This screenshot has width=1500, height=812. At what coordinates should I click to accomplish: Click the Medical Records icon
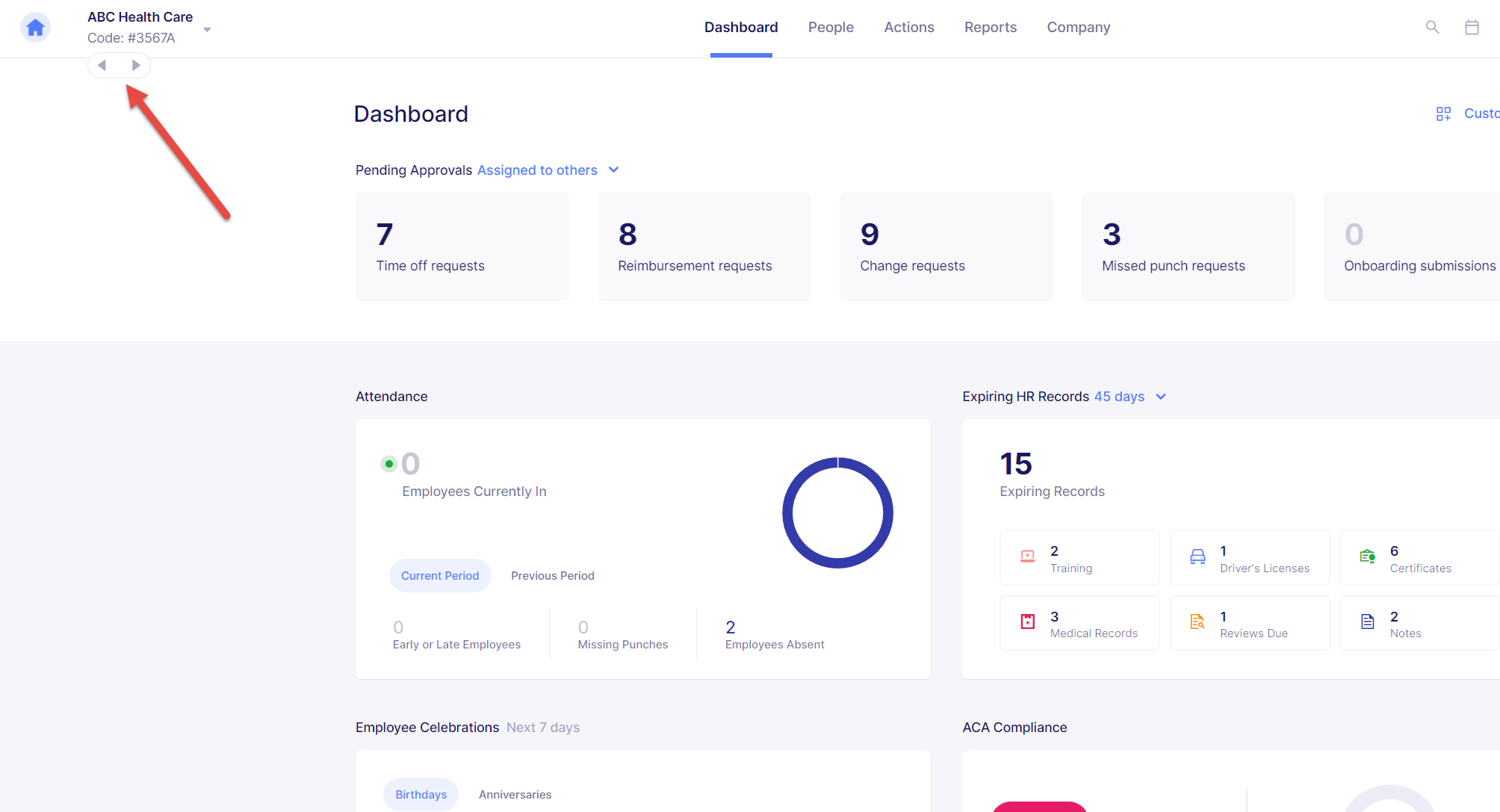[x=1028, y=622]
